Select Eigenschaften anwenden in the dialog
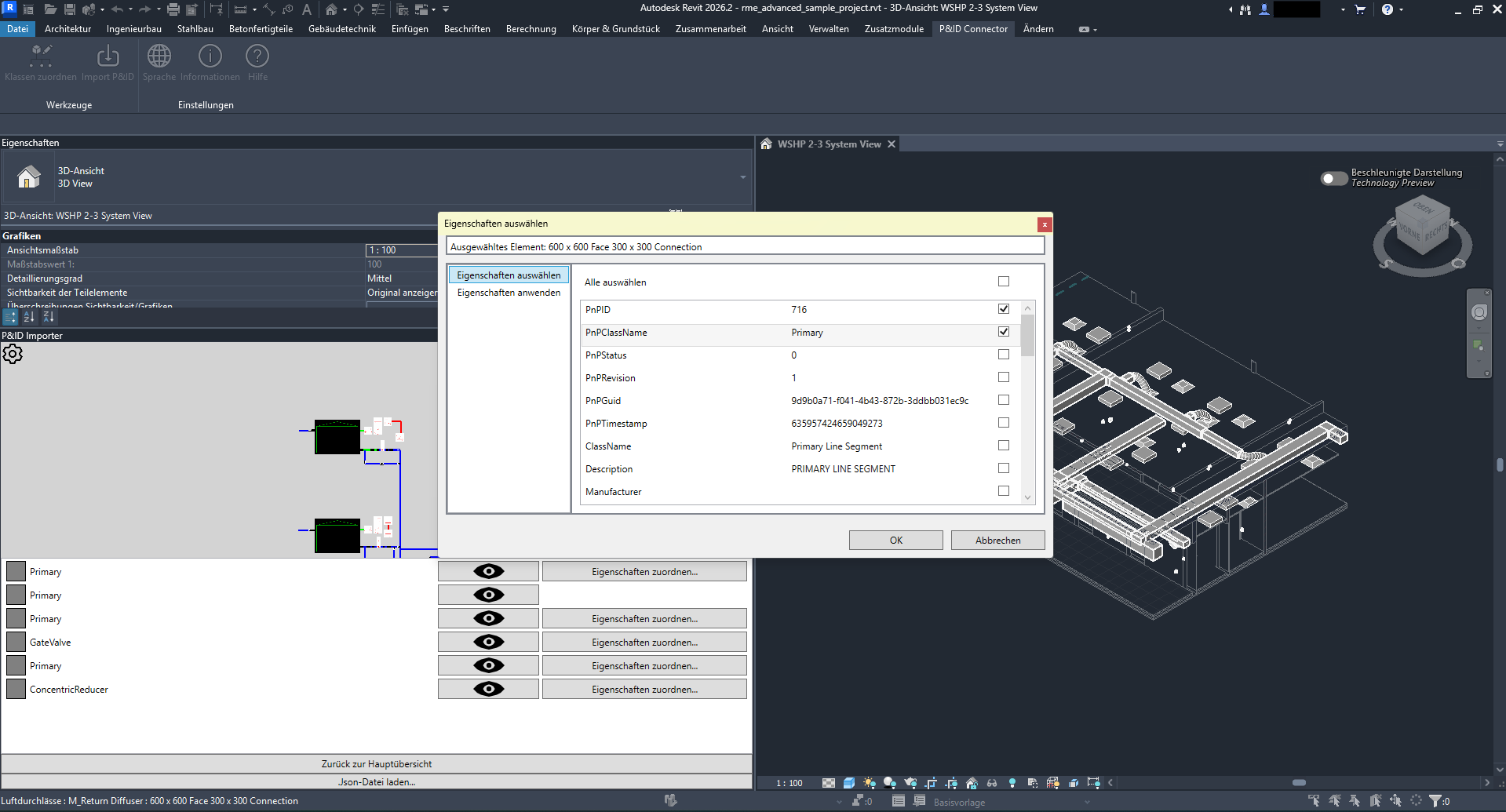Screen dimensions: 1506x812 [x=508, y=292]
